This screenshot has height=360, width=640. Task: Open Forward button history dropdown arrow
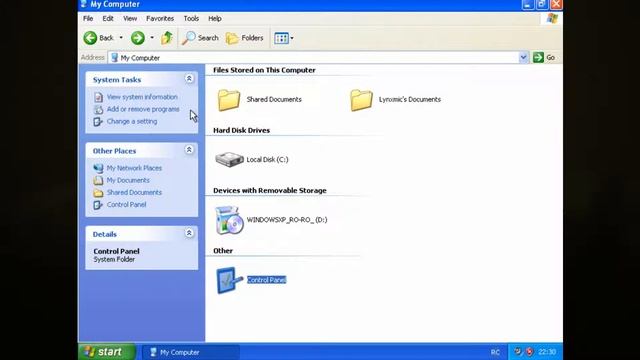[152, 38]
